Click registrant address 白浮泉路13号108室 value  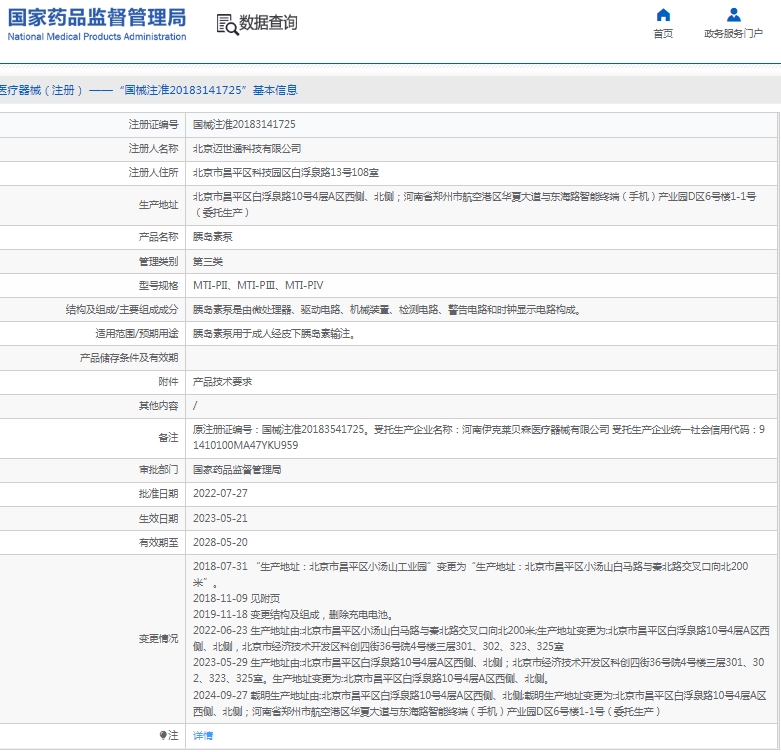pos(286,173)
